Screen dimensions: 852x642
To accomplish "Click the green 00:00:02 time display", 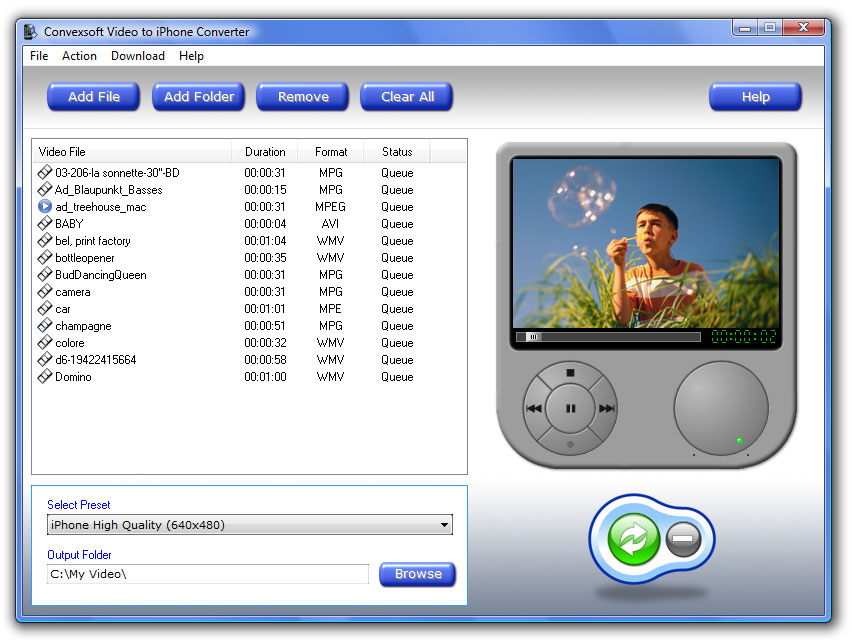I will pos(744,337).
